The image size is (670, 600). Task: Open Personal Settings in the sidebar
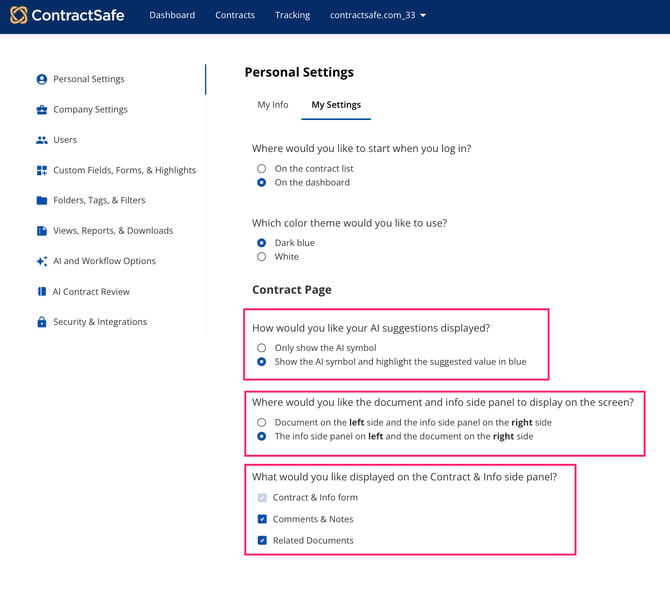click(x=88, y=79)
